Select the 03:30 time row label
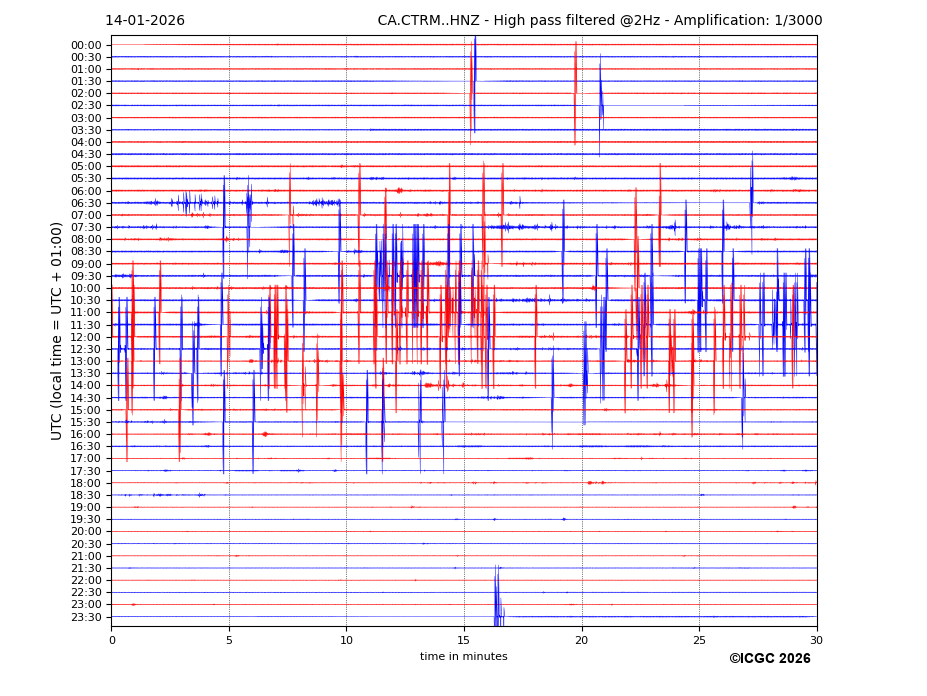The image size is (927, 696). (86, 130)
